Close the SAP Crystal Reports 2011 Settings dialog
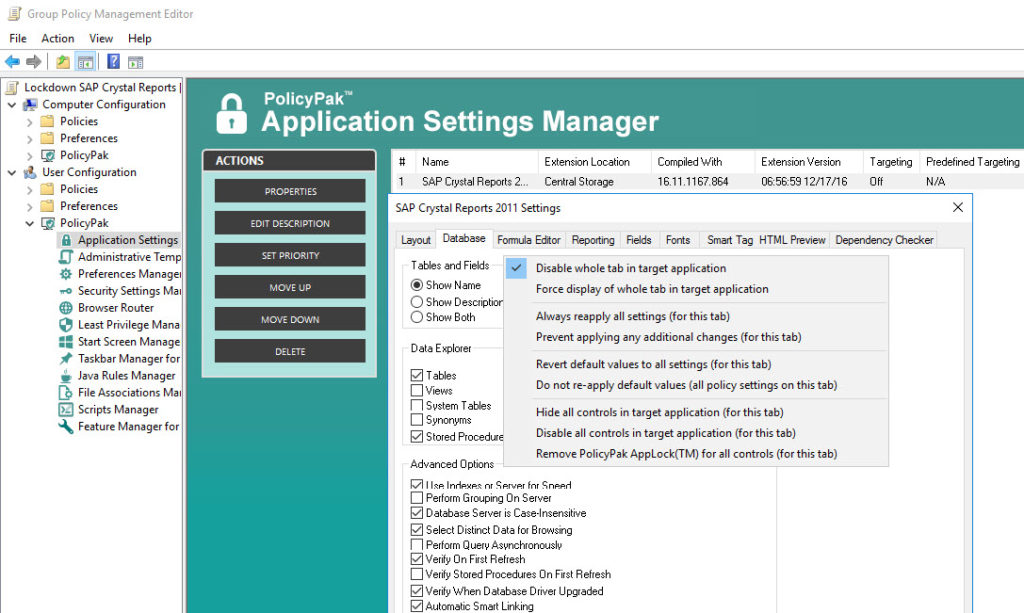The height and width of the screenshot is (613, 1024). pyautogui.click(x=957, y=208)
